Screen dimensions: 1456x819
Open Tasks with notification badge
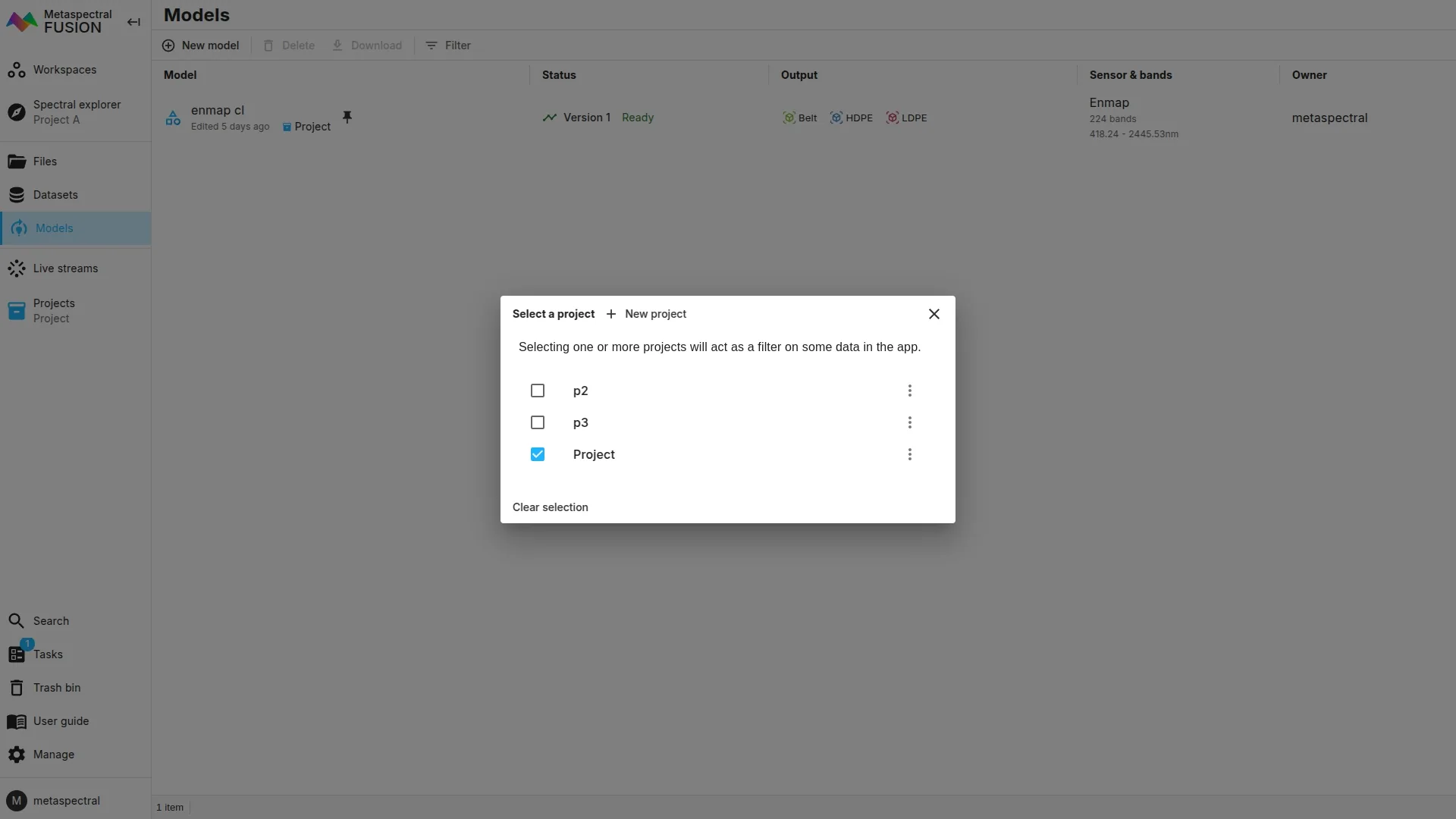pyautogui.click(x=18, y=654)
